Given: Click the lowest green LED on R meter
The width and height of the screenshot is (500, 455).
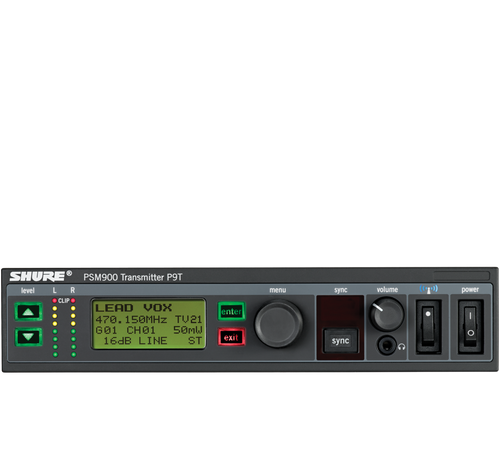Looking at the screenshot, I should click(x=74, y=355).
